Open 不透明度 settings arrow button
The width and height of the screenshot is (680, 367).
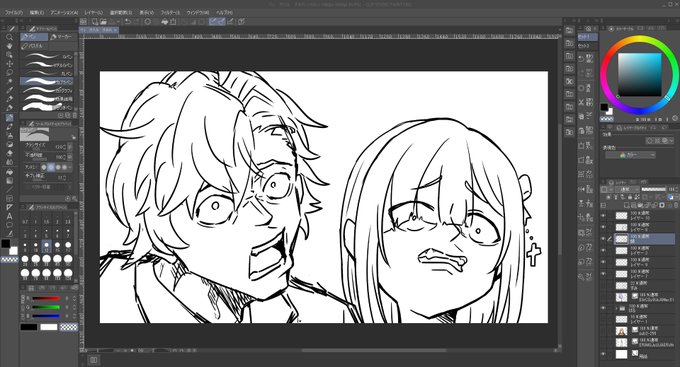pos(70,157)
